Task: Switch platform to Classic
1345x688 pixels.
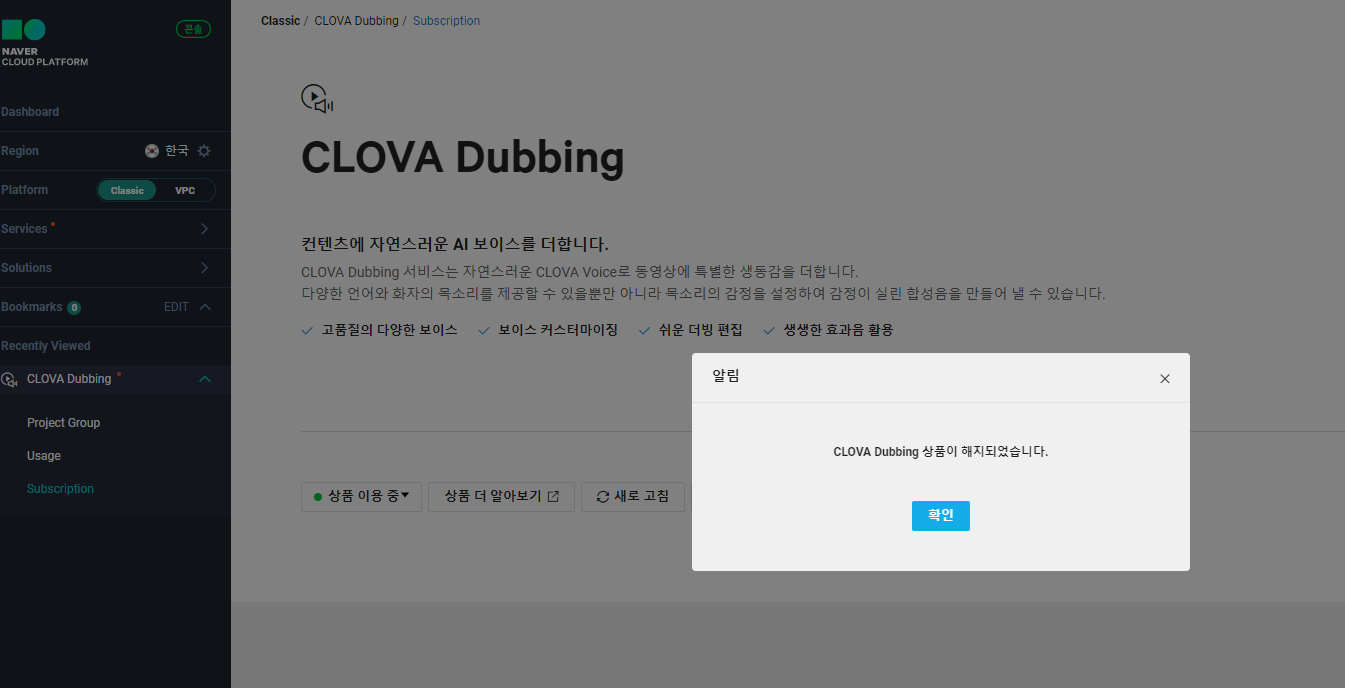Action: pyautogui.click(x=127, y=190)
